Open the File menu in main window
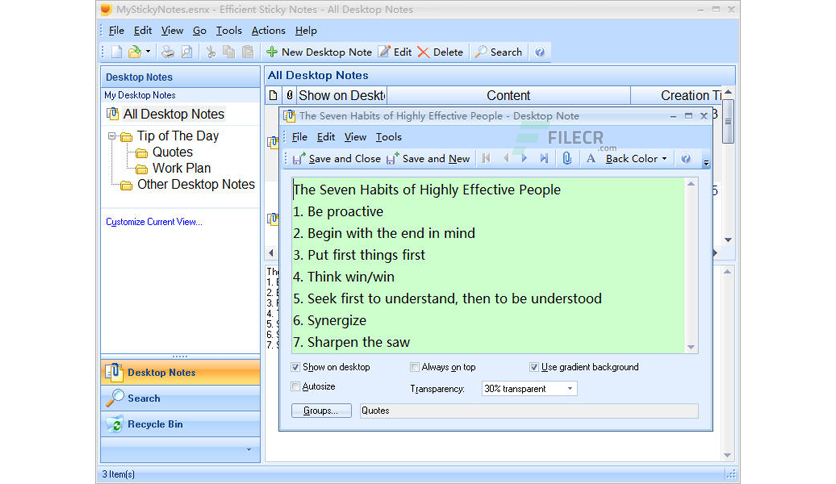Image resolution: width=836 pixels, height=484 pixels. (116, 30)
